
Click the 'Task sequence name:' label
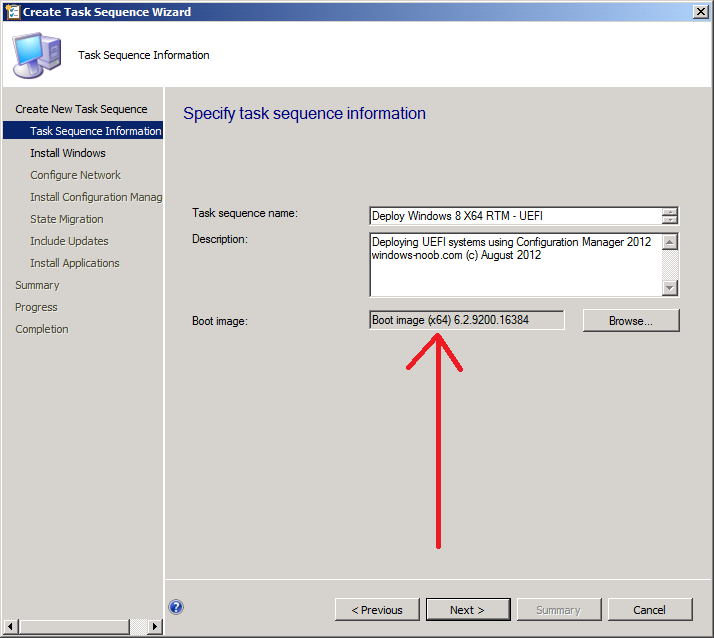245,213
